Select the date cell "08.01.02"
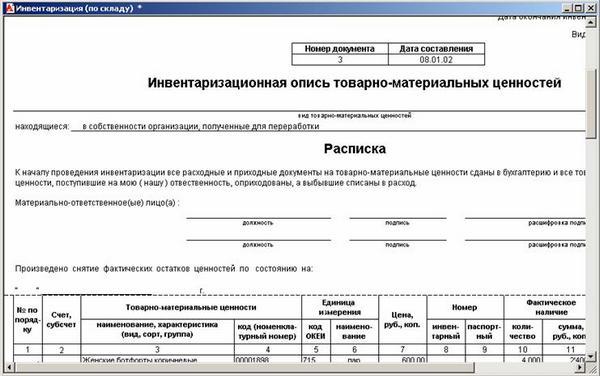 436,60
